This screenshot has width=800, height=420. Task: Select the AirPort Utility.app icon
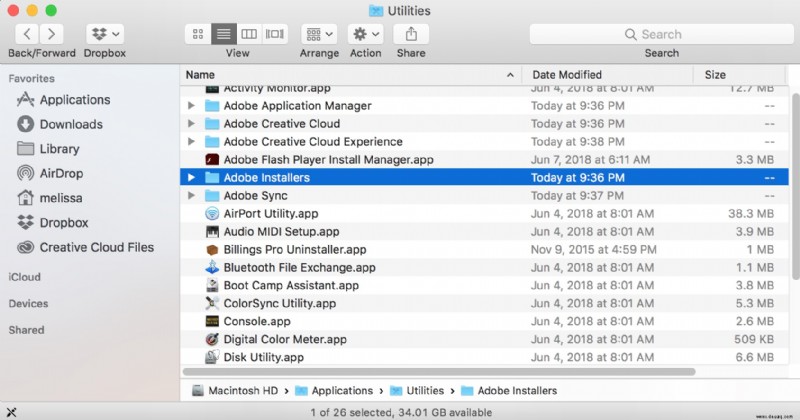(212, 213)
